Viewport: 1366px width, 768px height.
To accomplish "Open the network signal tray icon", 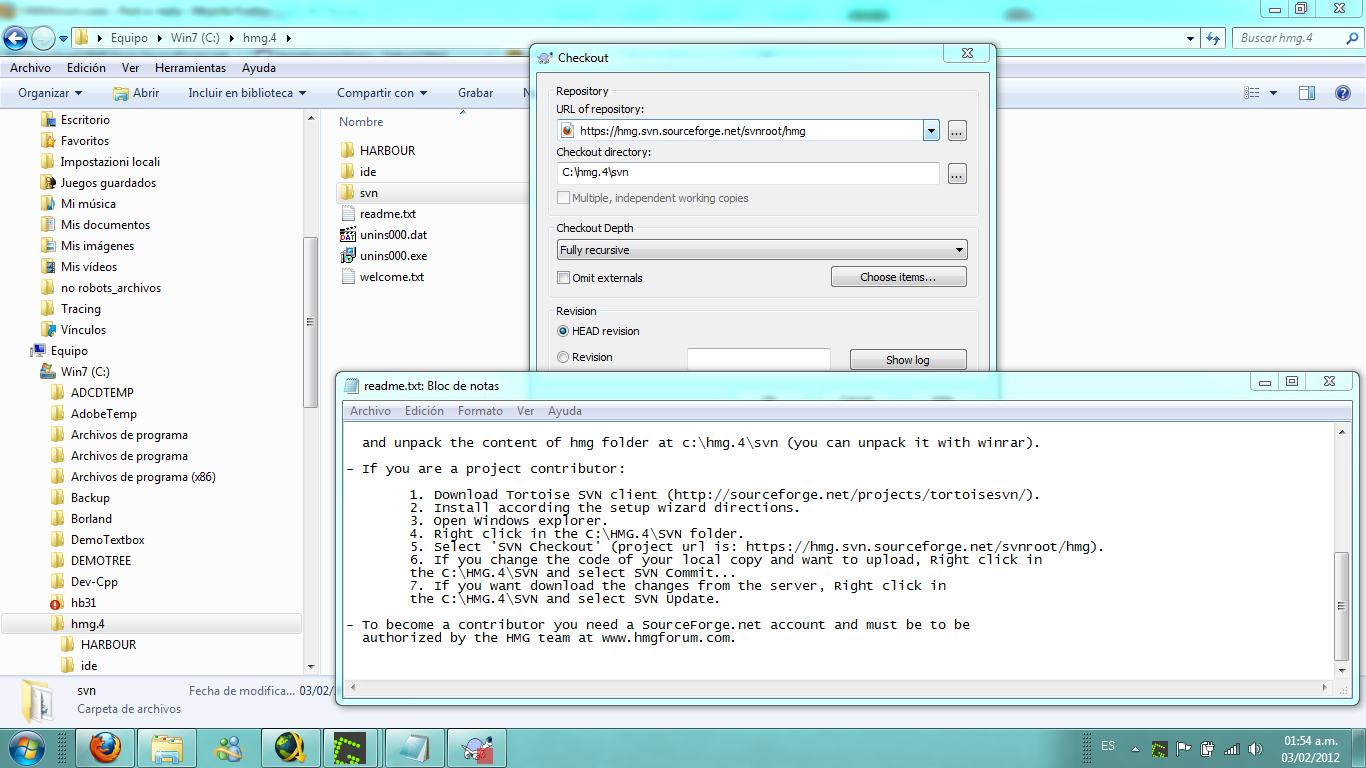I will pos(1231,748).
